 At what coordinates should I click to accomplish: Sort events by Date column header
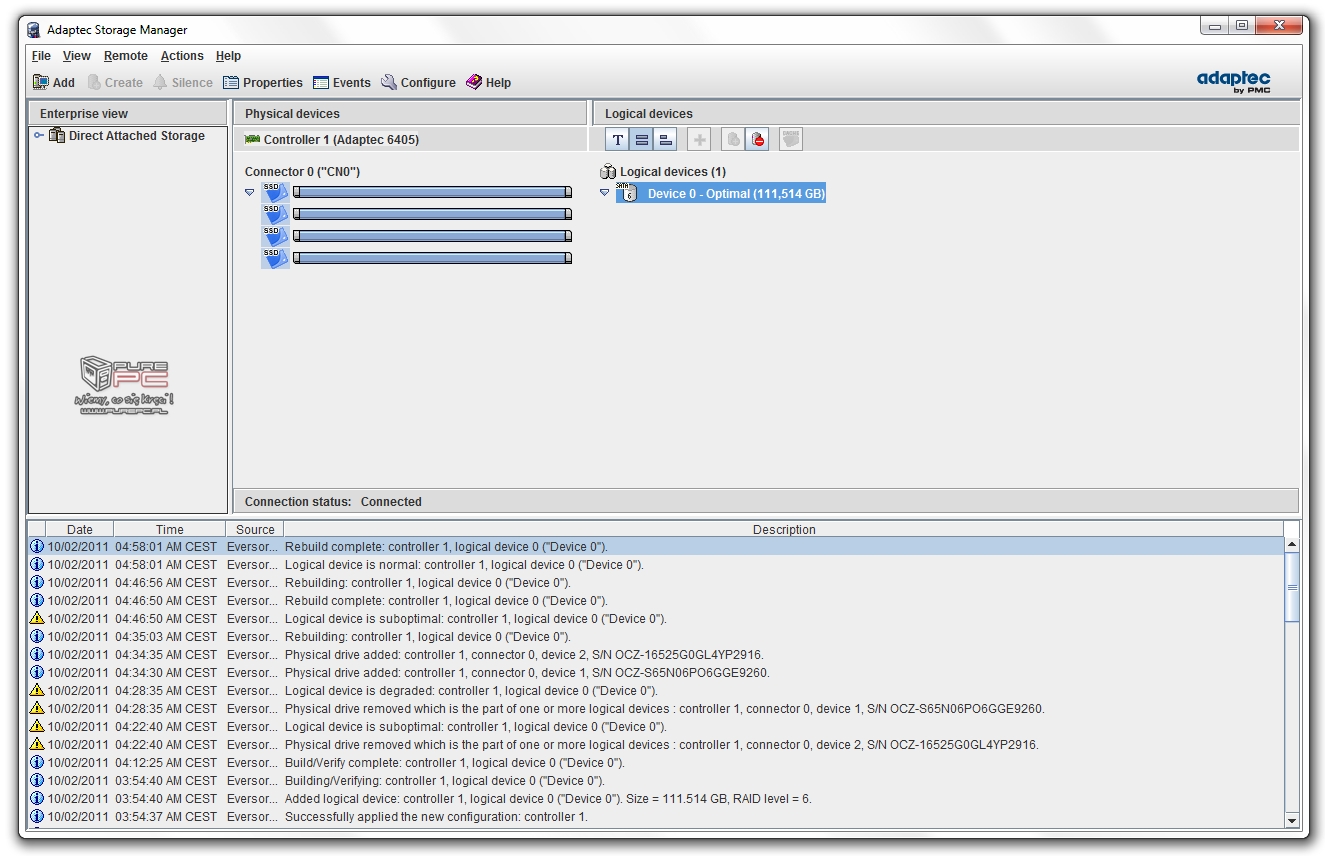[x=80, y=530]
